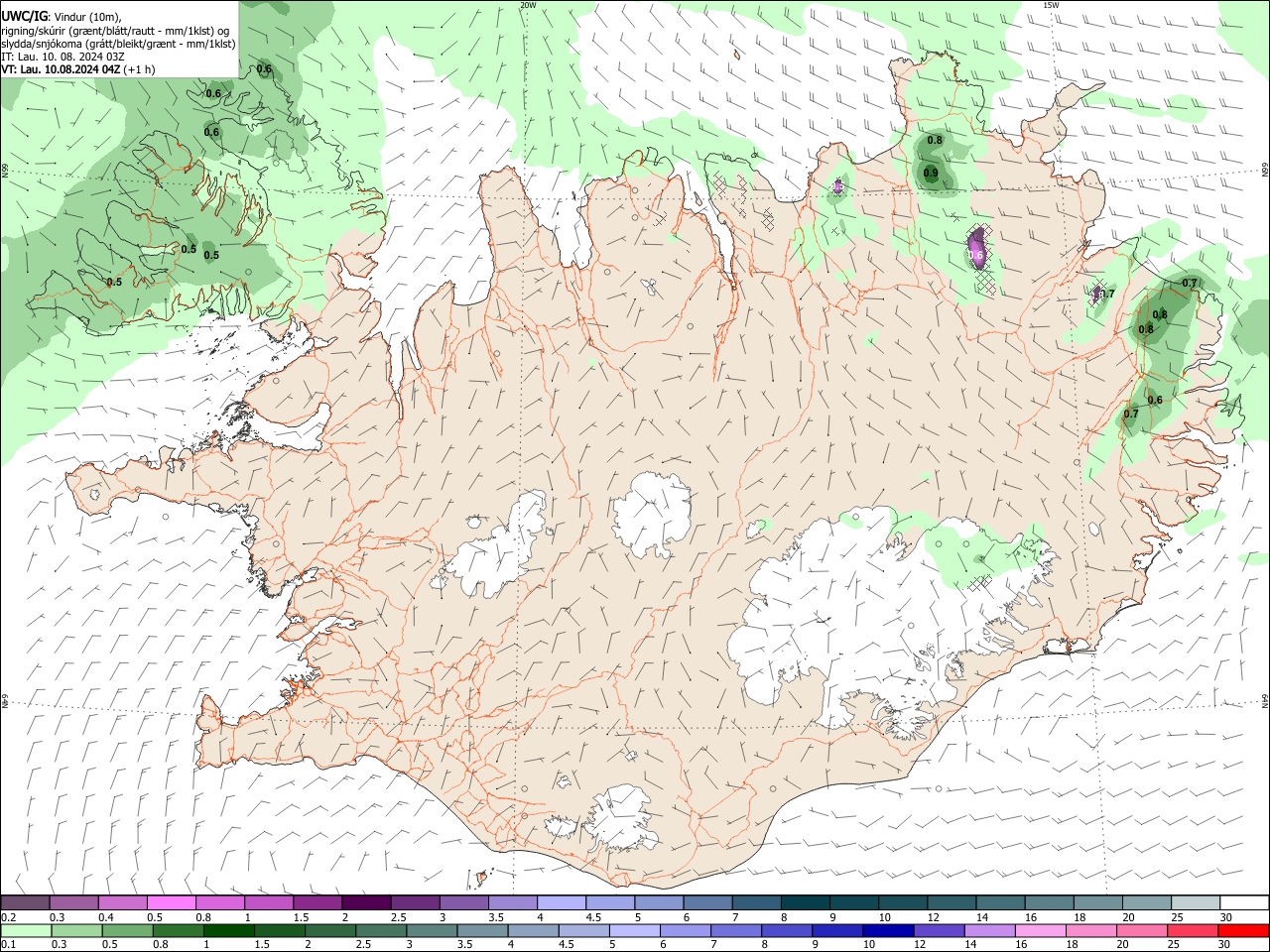Select the light gray 25 swatch, upper legend row
Screen dimensions: 1270x952
pos(1196,903)
